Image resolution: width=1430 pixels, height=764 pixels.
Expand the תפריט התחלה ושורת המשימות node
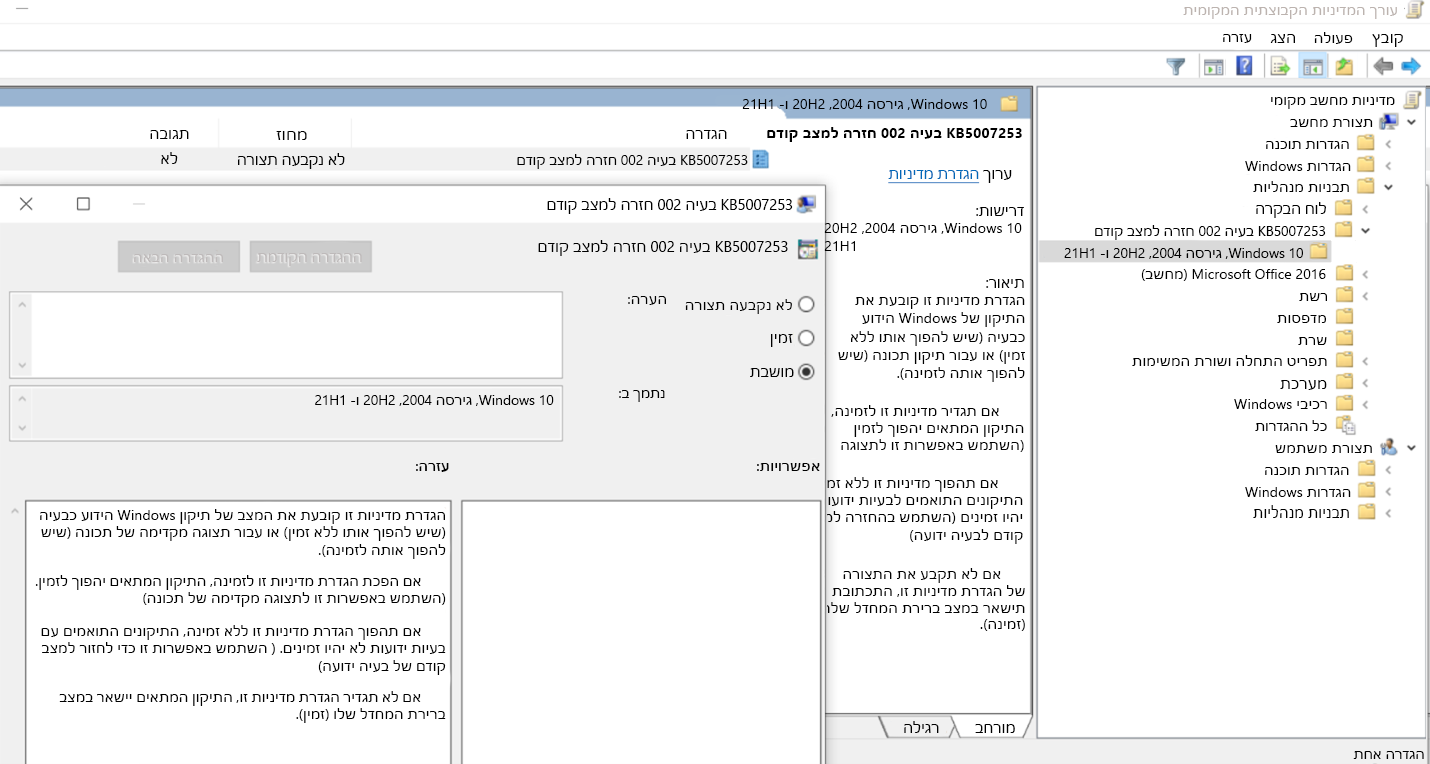coord(1367,360)
